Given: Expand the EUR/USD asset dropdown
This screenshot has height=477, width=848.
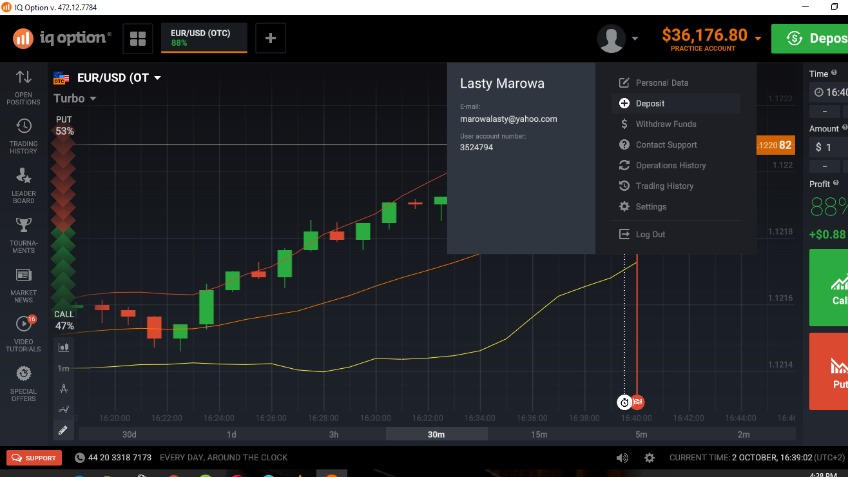Looking at the screenshot, I should [157, 78].
